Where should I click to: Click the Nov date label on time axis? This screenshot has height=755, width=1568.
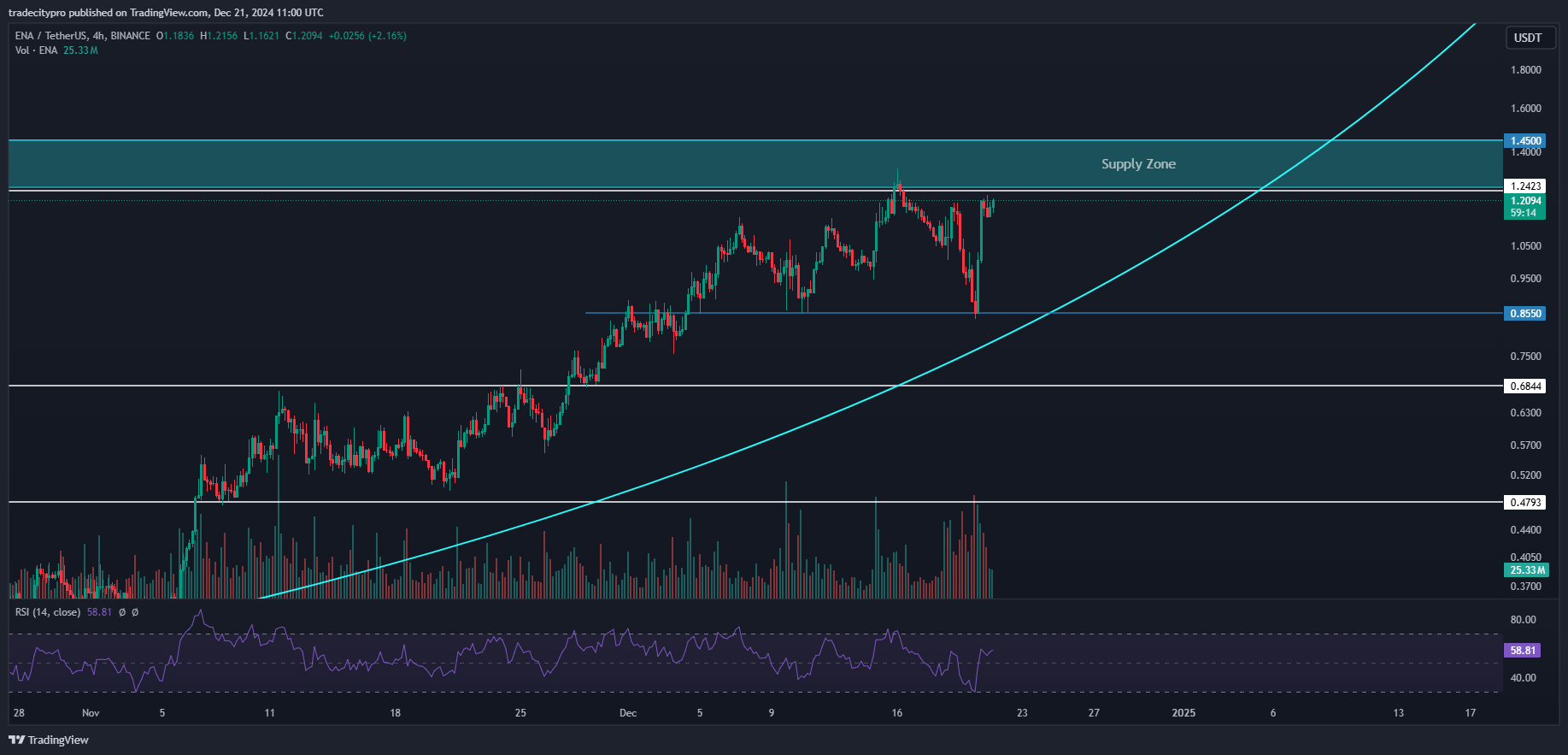tap(91, 713)
